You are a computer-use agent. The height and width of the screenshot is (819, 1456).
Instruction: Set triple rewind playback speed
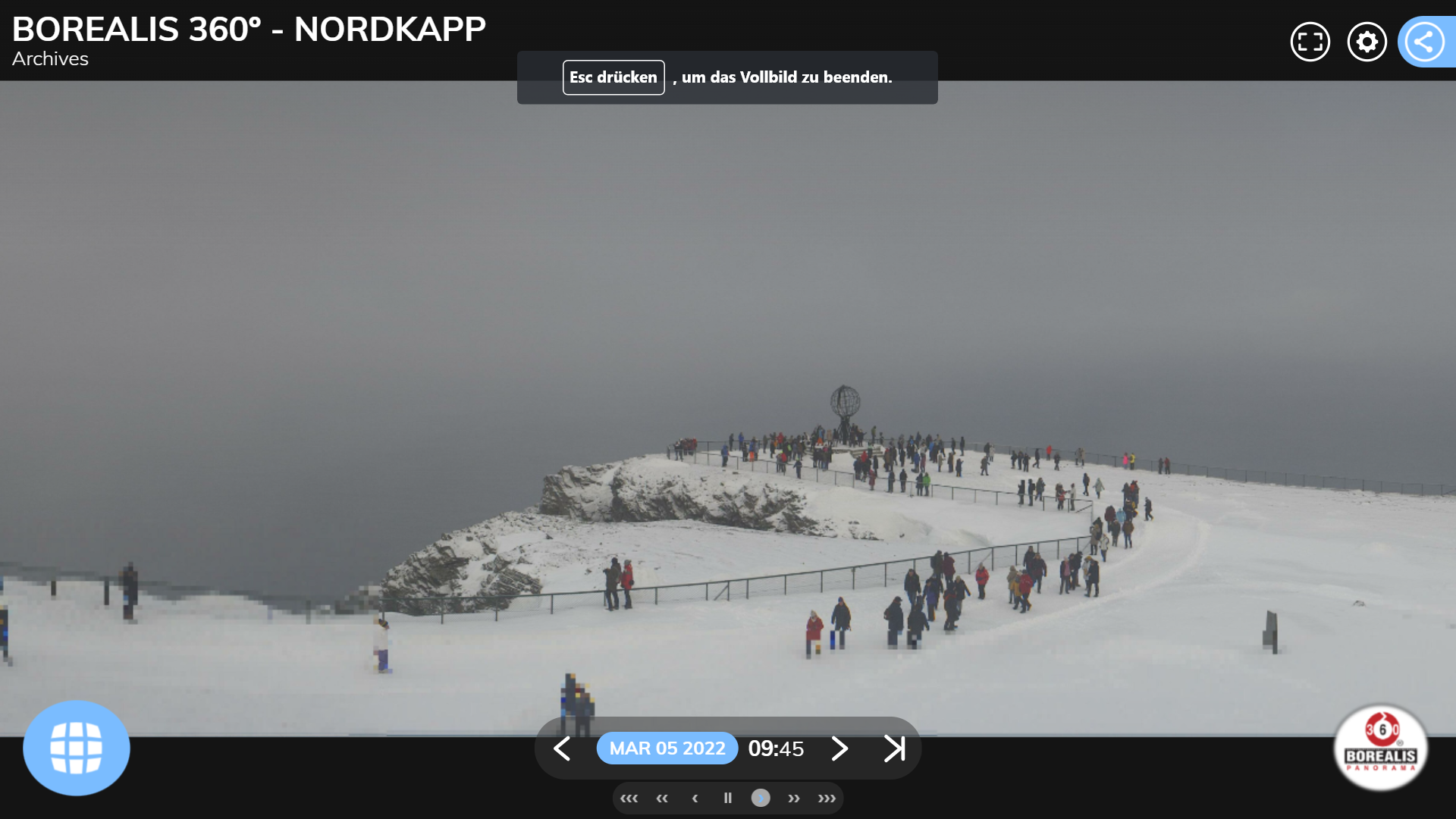(629, 798)
